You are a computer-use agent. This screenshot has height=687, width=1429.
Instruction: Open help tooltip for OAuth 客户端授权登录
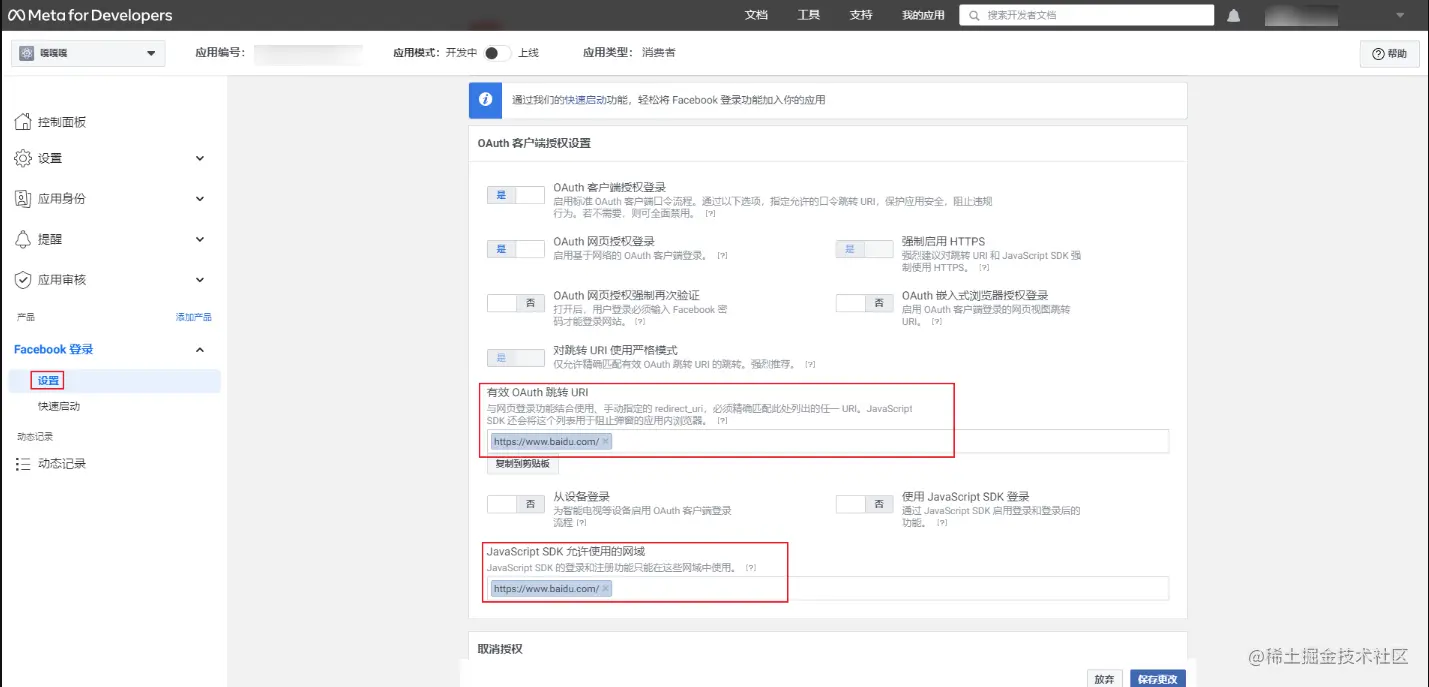pos(710,214)
